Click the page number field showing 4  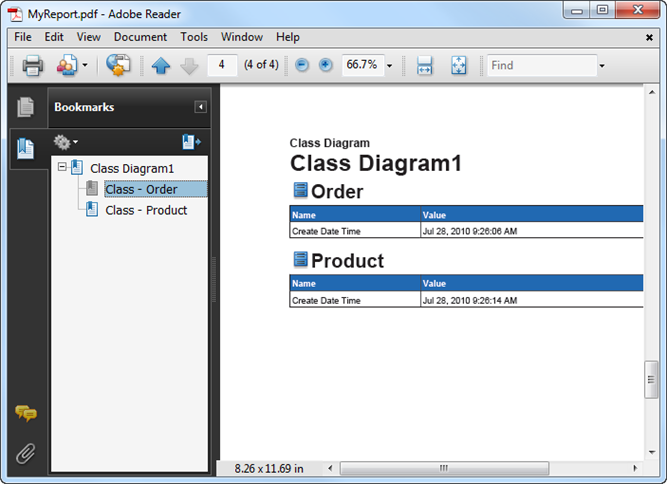[x=222, y=65]
